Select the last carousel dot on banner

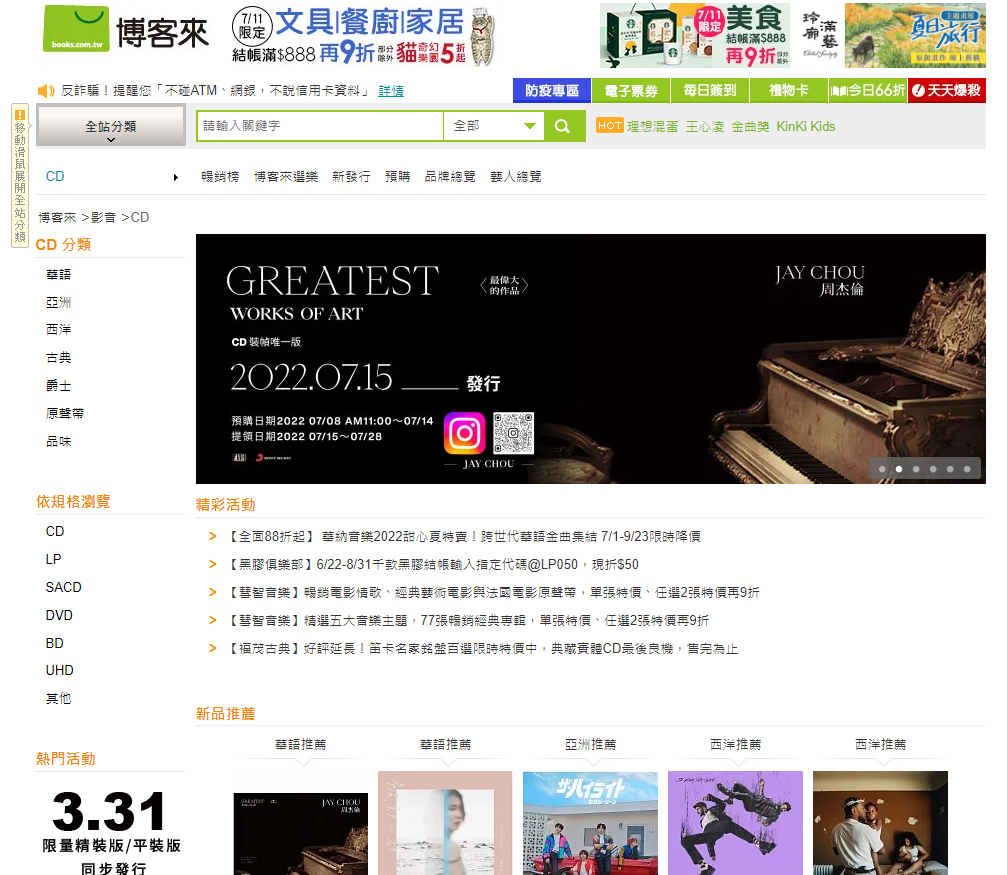point(967,469)
